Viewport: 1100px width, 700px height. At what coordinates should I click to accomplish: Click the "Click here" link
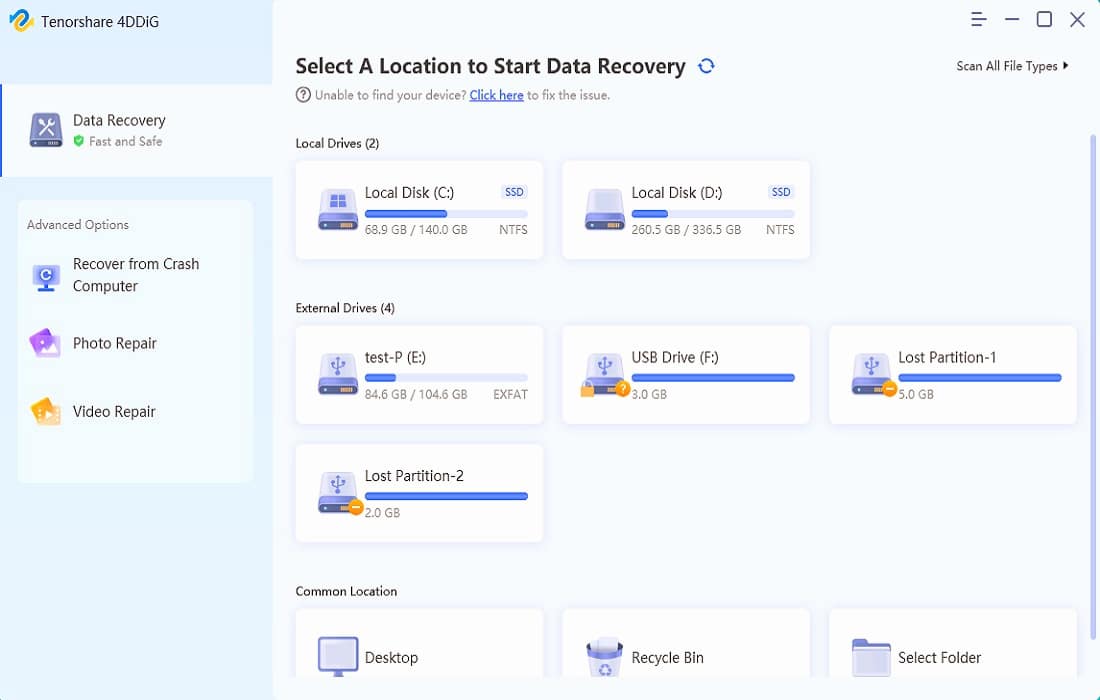496,95
